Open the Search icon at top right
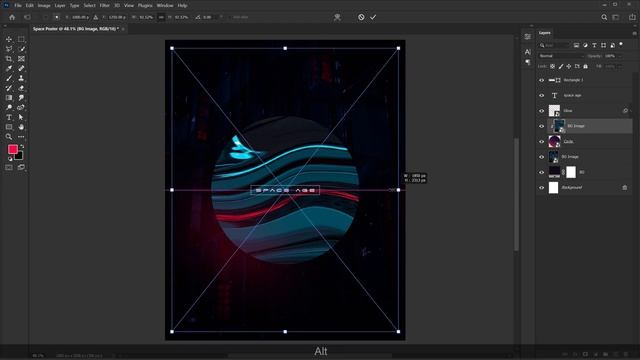The width and height of the screenshot is (640, 360). pos(604,17)
